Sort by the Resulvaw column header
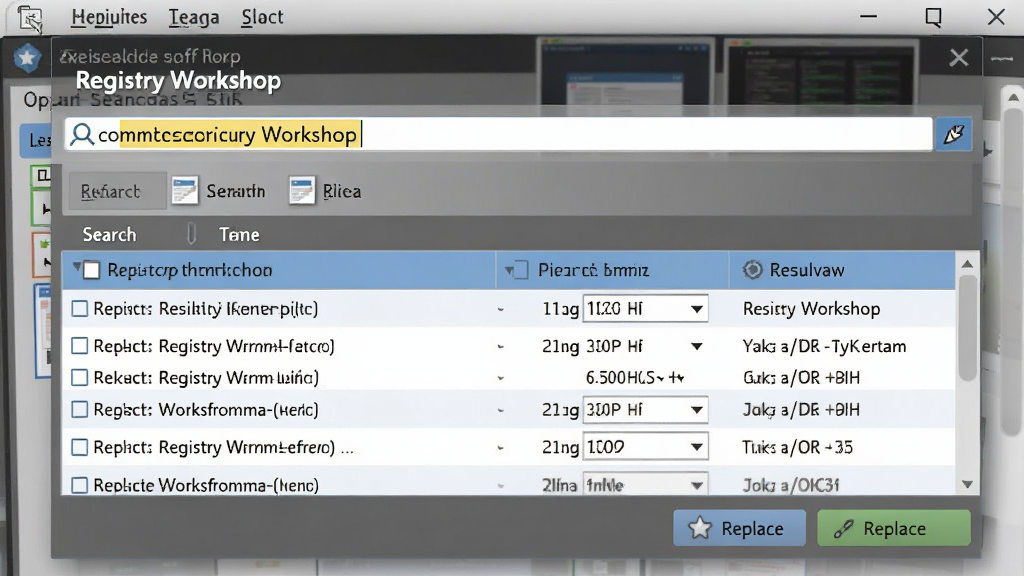Image resolution: width=1024 pixels, height=576 pixels. pos(807,270)
